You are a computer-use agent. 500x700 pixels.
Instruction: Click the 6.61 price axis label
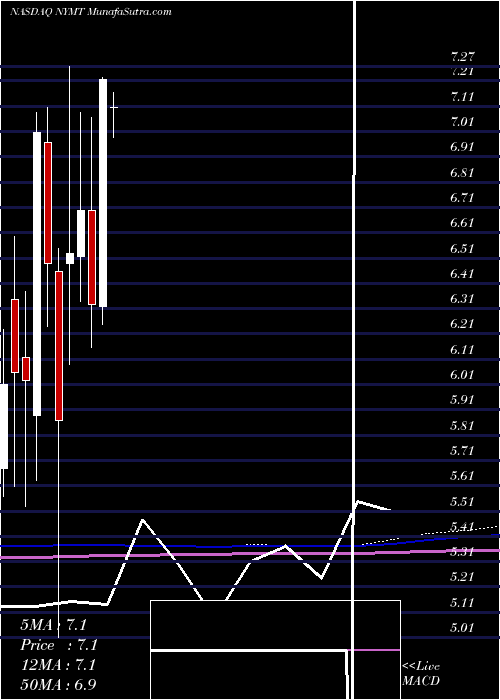pos(462,223)
